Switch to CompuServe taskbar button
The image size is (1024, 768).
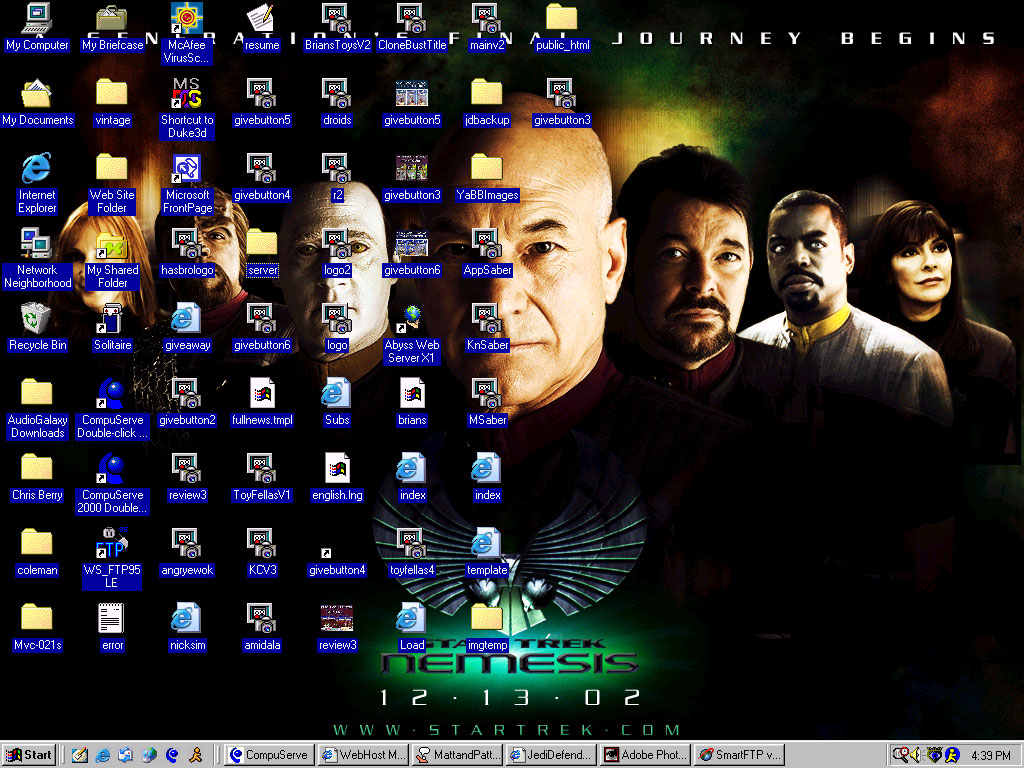click(x=270, y=755)
